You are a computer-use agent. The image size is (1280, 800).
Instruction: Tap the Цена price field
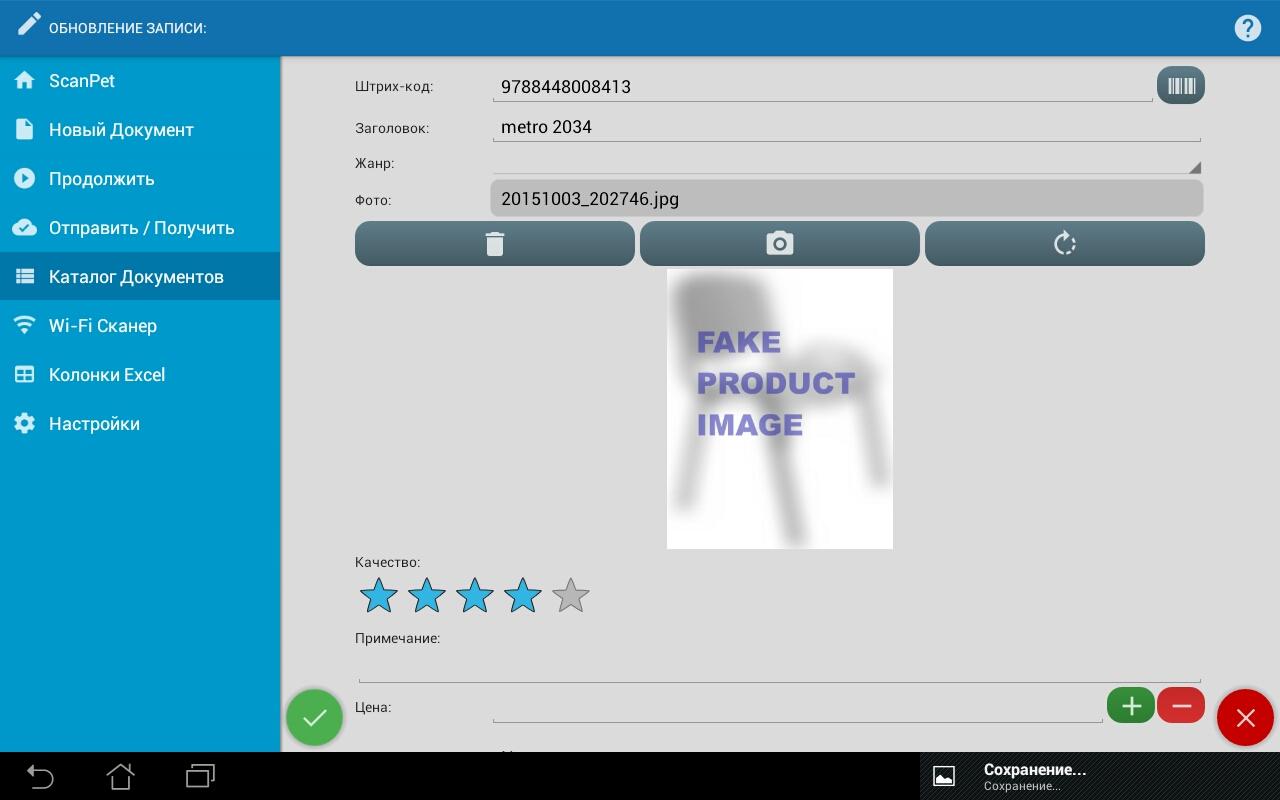[x=797, y=707]
